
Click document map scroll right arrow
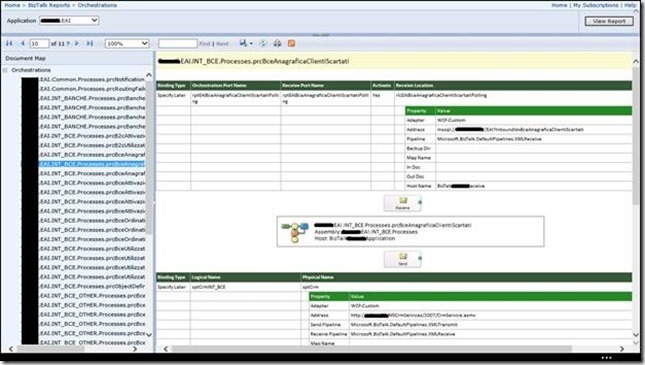click(x=135, y=349)
